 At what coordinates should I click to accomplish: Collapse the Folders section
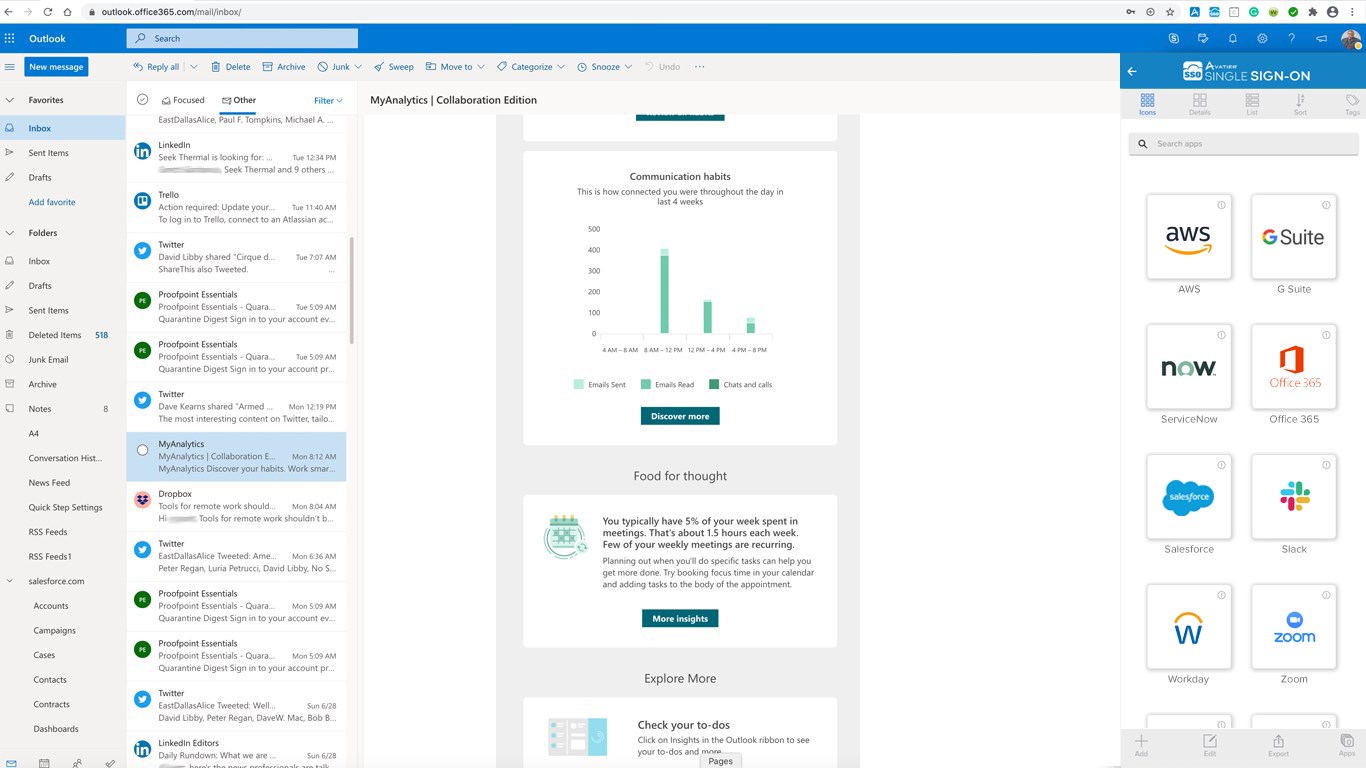(x=10, y=233)
